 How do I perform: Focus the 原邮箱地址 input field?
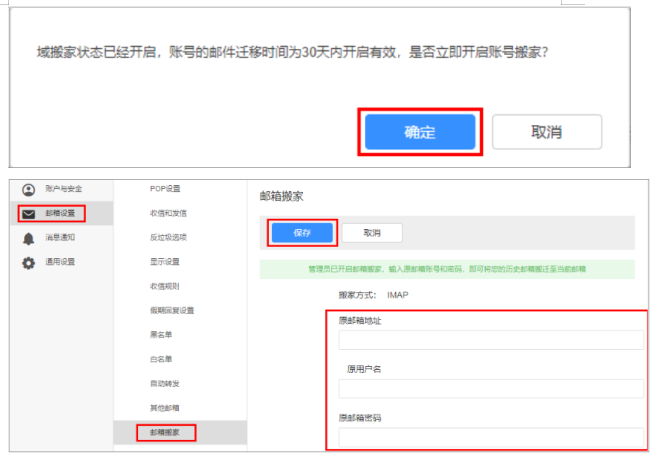(x=491, y=340)
